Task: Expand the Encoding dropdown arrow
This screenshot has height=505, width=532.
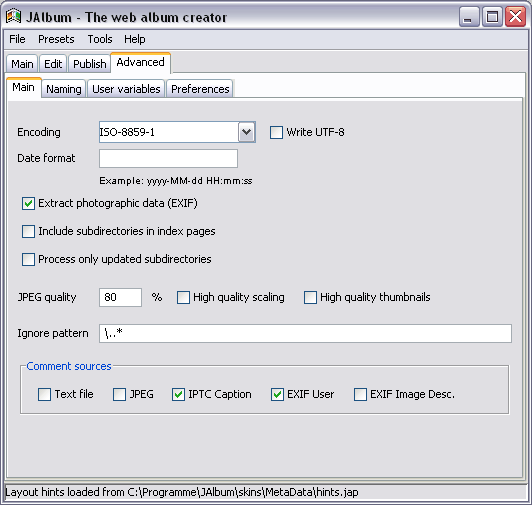Action: (247, 132)
